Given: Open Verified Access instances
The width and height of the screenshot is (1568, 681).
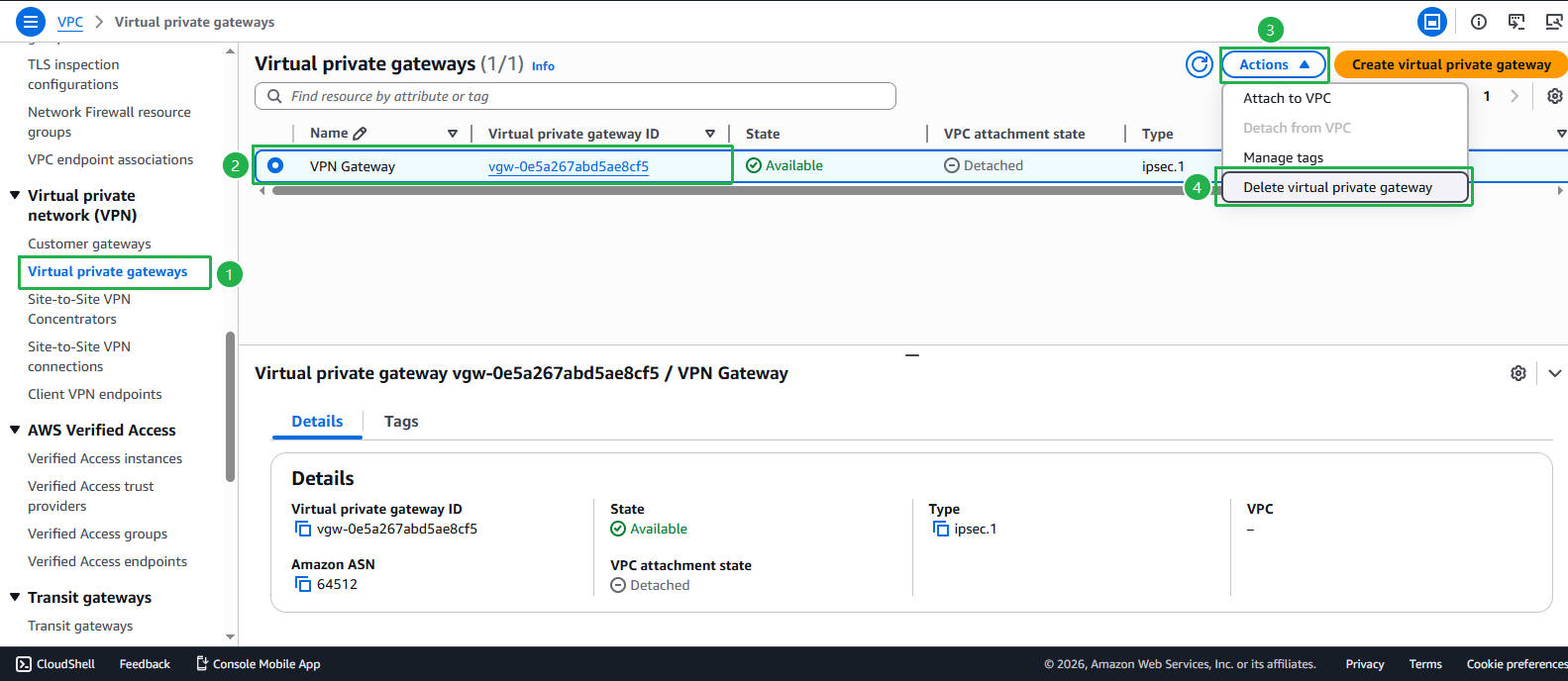Looking at the screenshot, I should pos(105,458).
